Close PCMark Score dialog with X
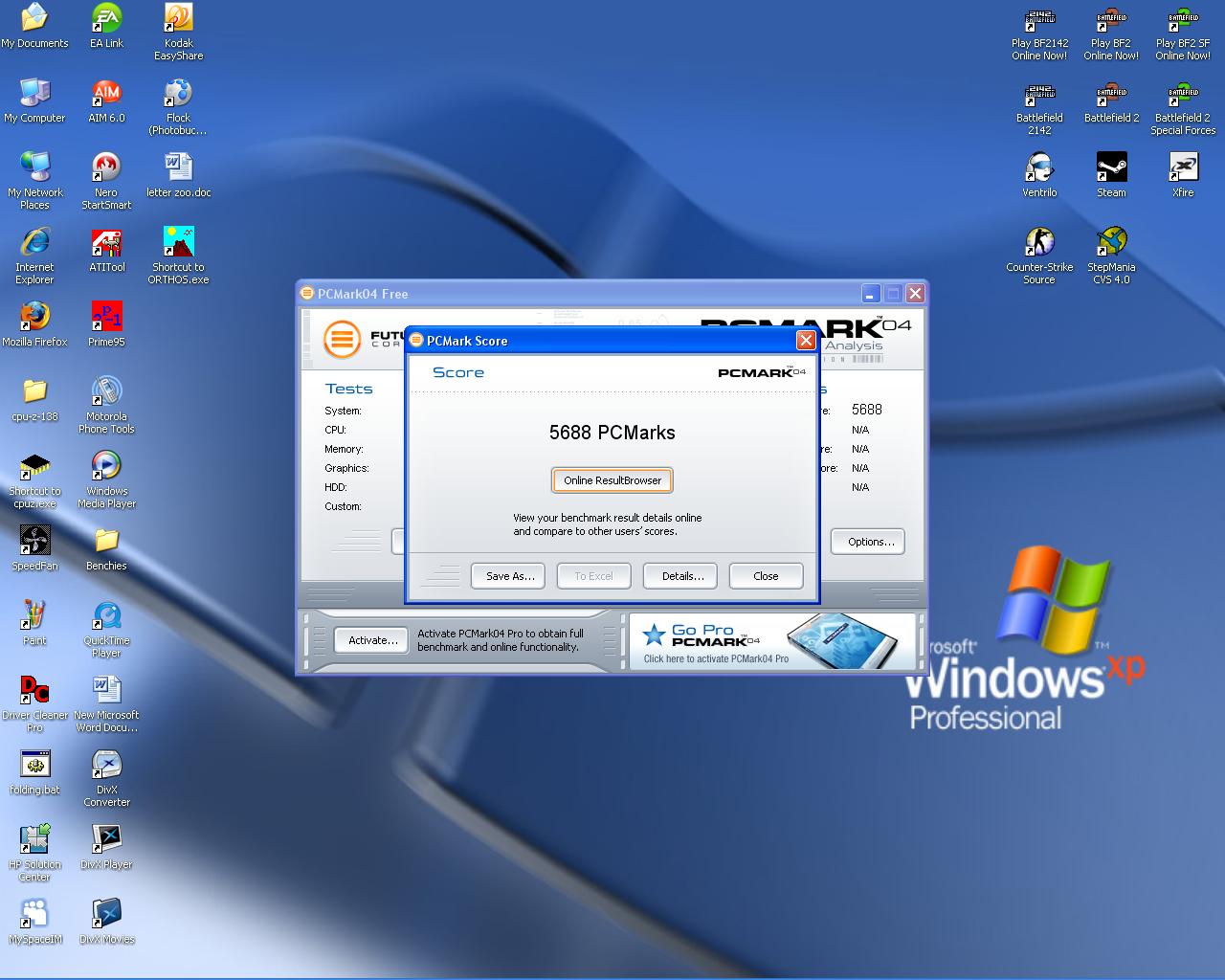 click(x=806, y=341)
